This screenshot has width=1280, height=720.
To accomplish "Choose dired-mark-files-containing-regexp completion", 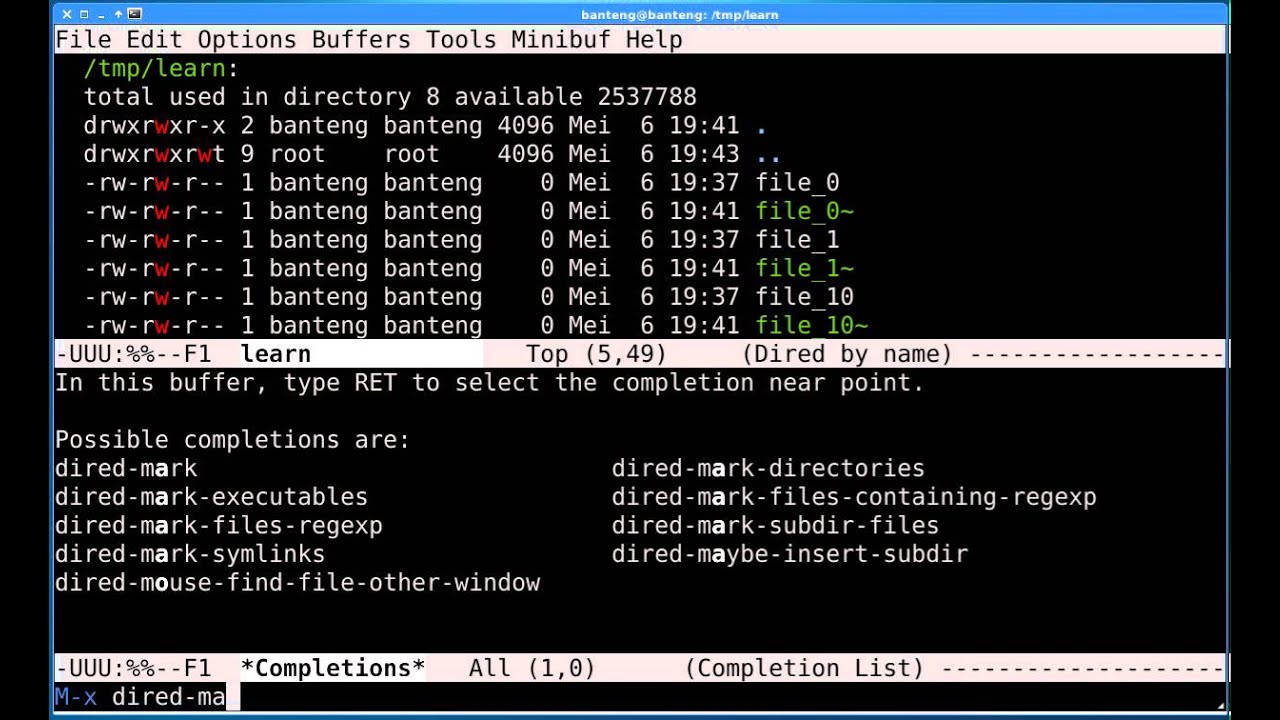I will pos(854,497).
